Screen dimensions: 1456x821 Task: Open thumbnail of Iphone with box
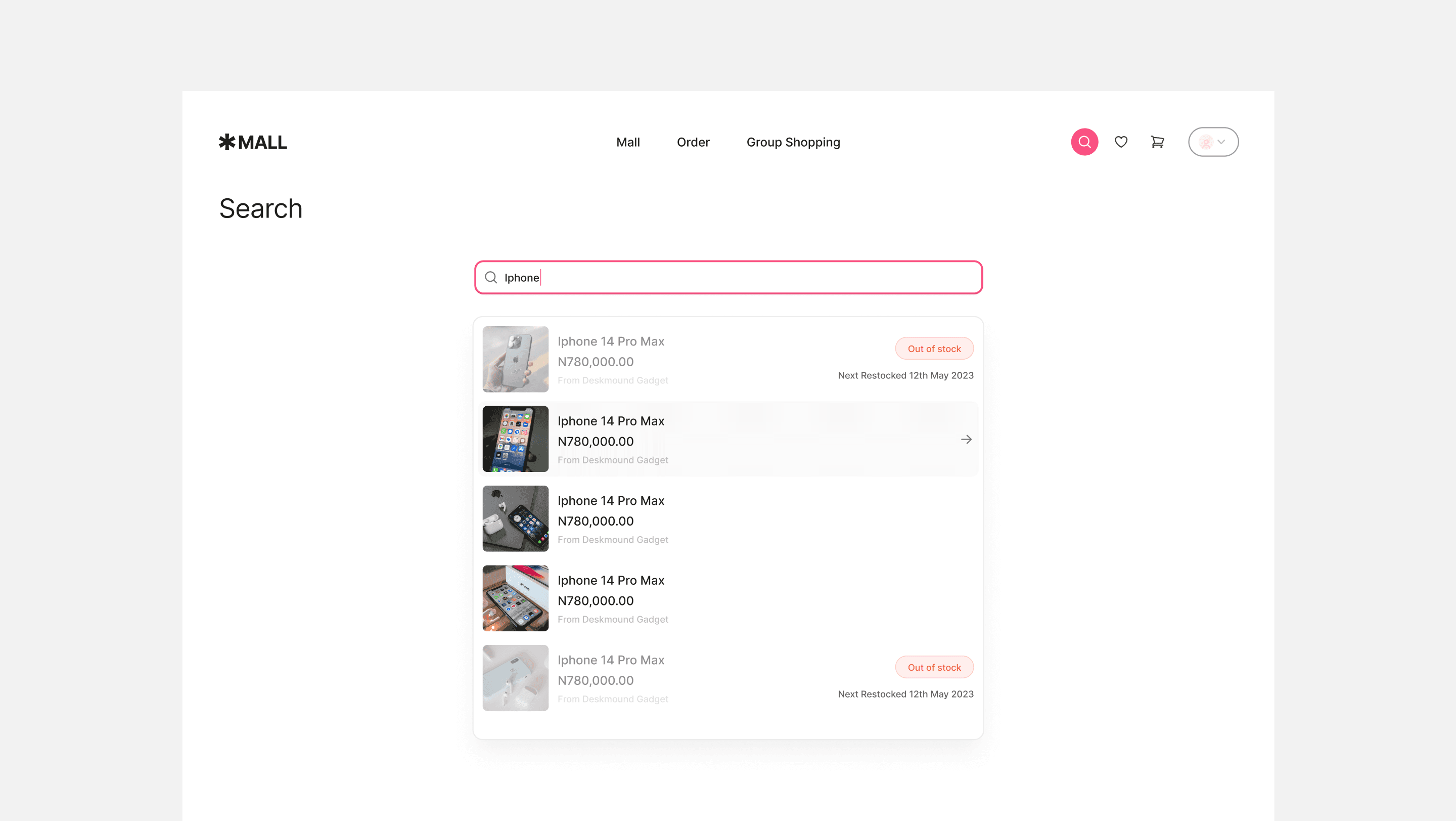click(515, 598)
